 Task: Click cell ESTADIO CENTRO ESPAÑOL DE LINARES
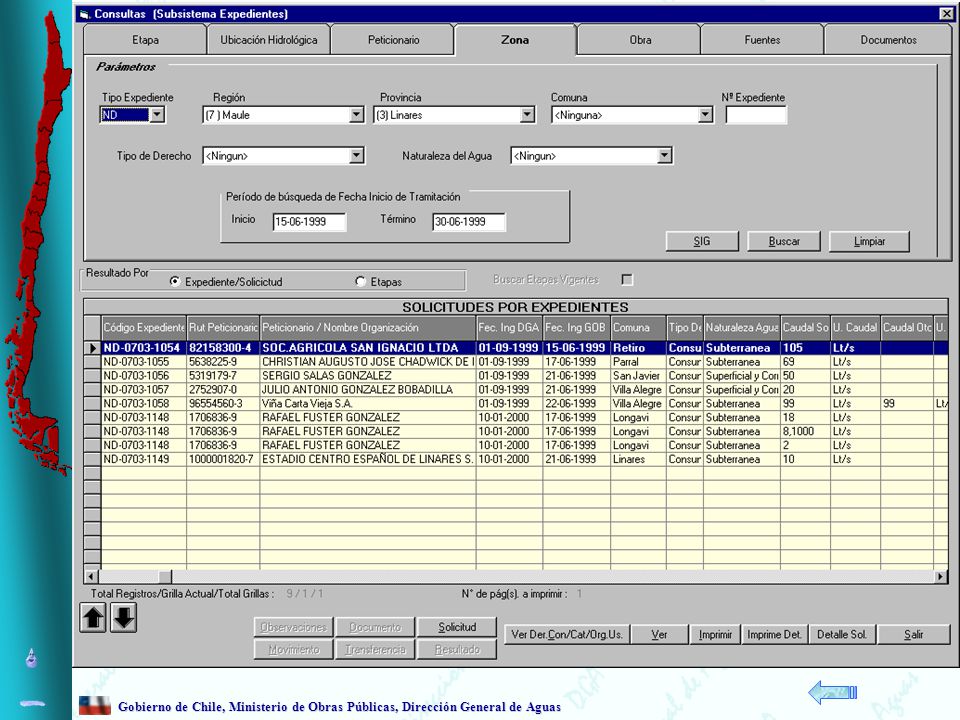pyautogui.click(x=368, y=459)
